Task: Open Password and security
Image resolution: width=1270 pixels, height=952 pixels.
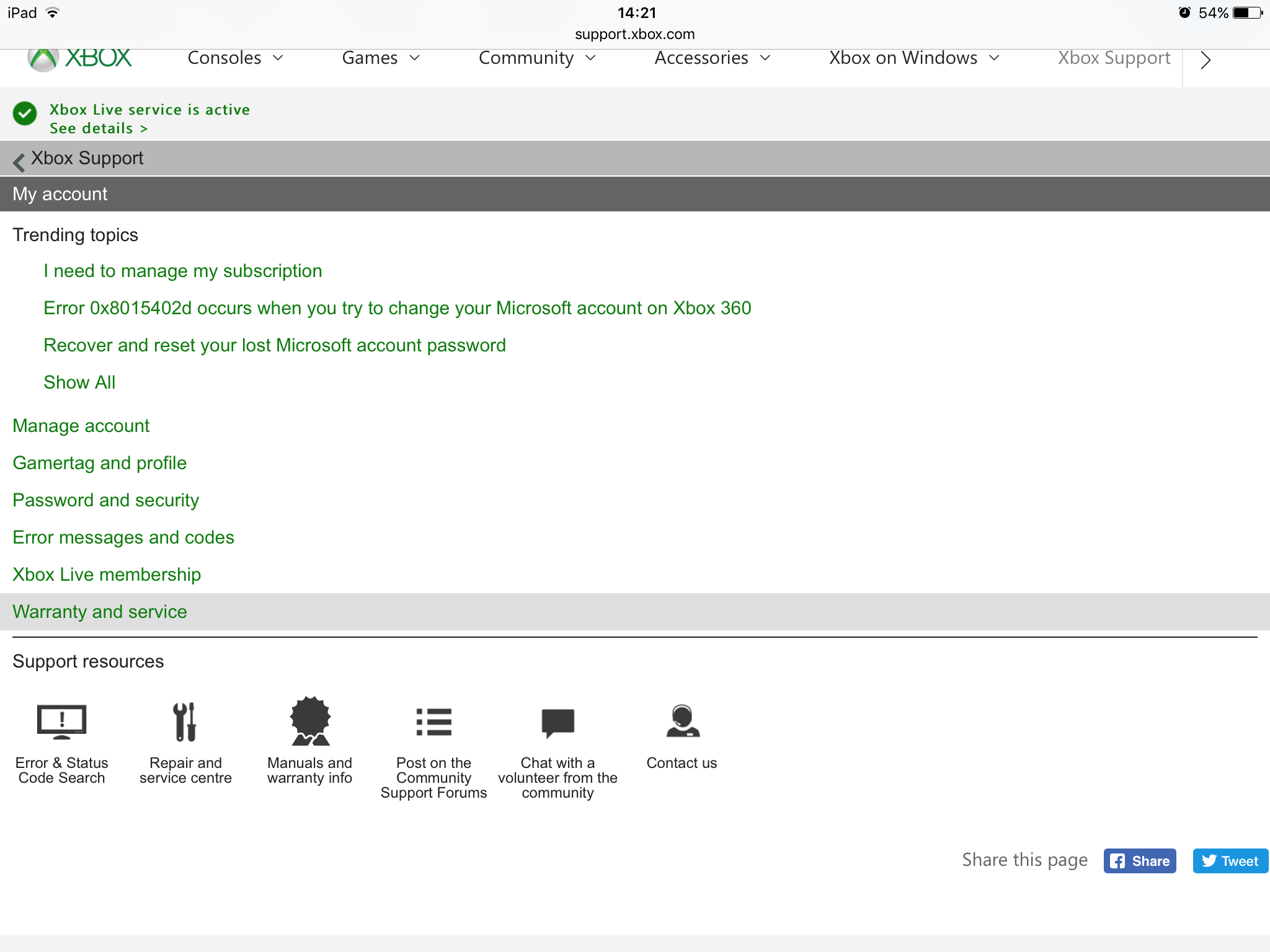Action: tap(106, 500)
